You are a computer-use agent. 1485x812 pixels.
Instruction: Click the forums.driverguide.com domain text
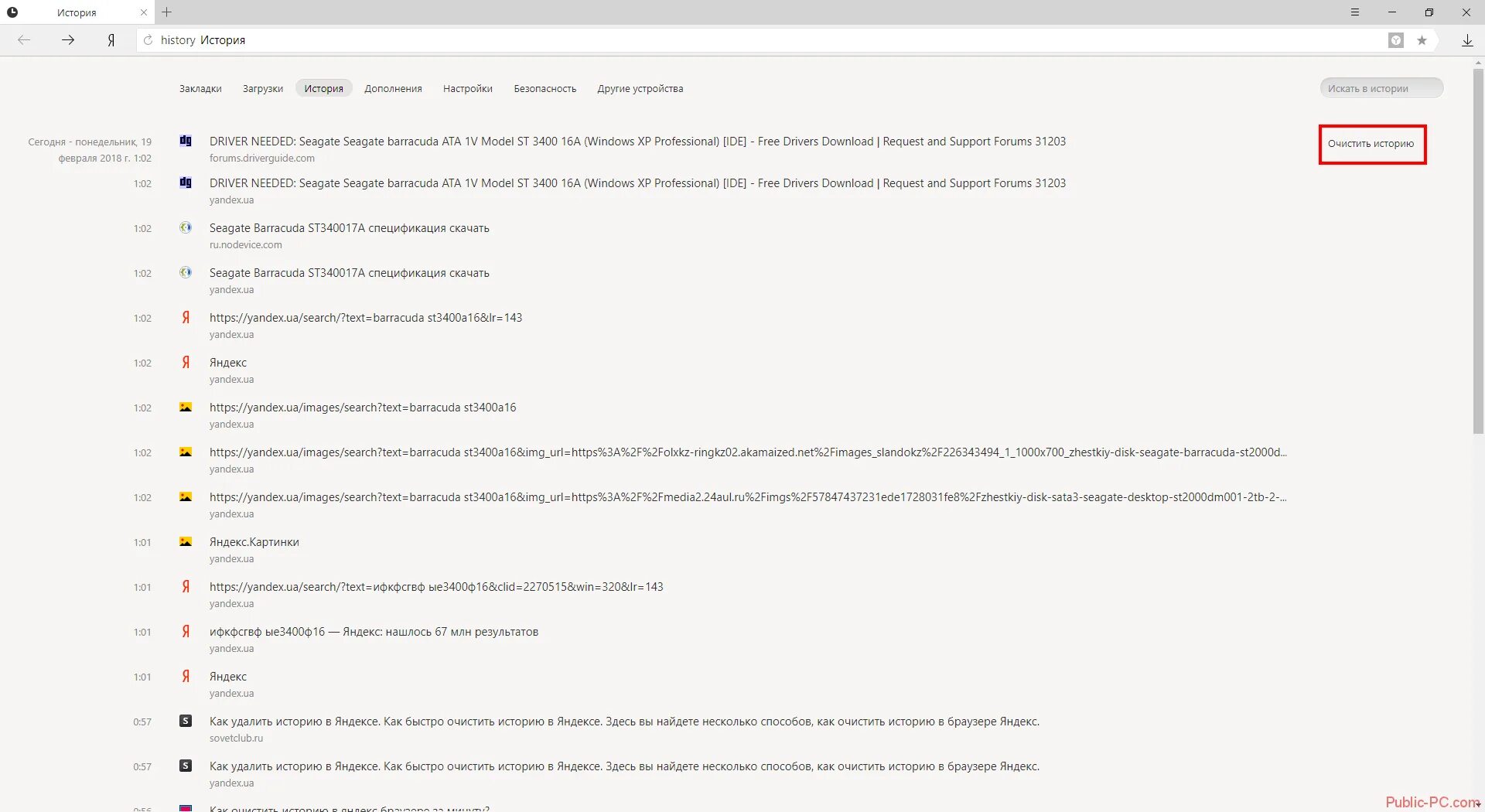(261, 159)
